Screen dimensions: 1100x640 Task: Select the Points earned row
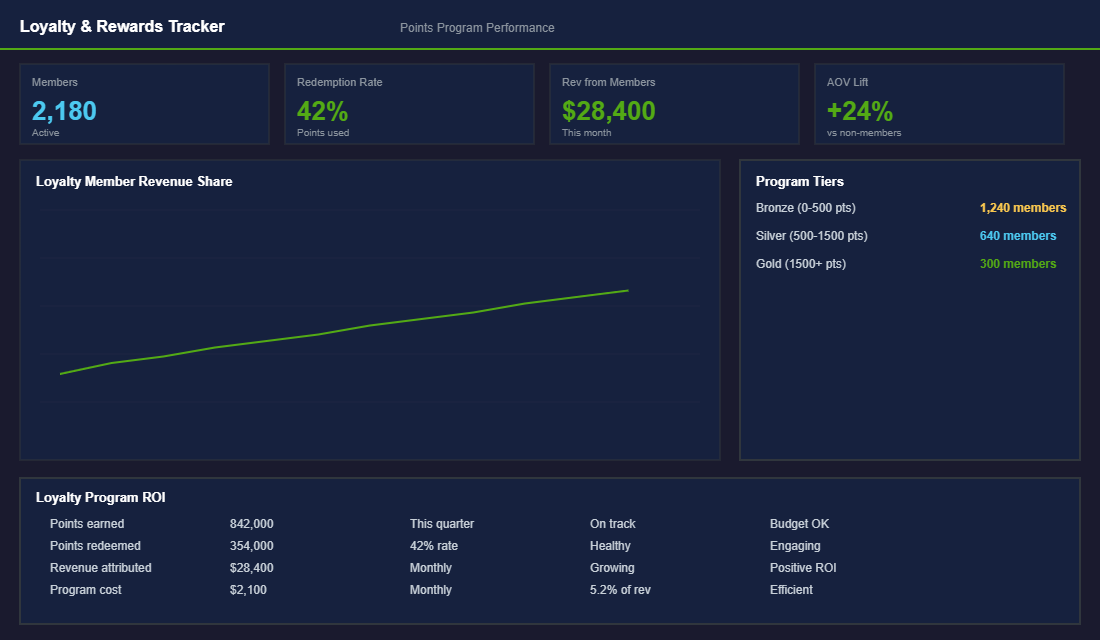tap(88, 523)
